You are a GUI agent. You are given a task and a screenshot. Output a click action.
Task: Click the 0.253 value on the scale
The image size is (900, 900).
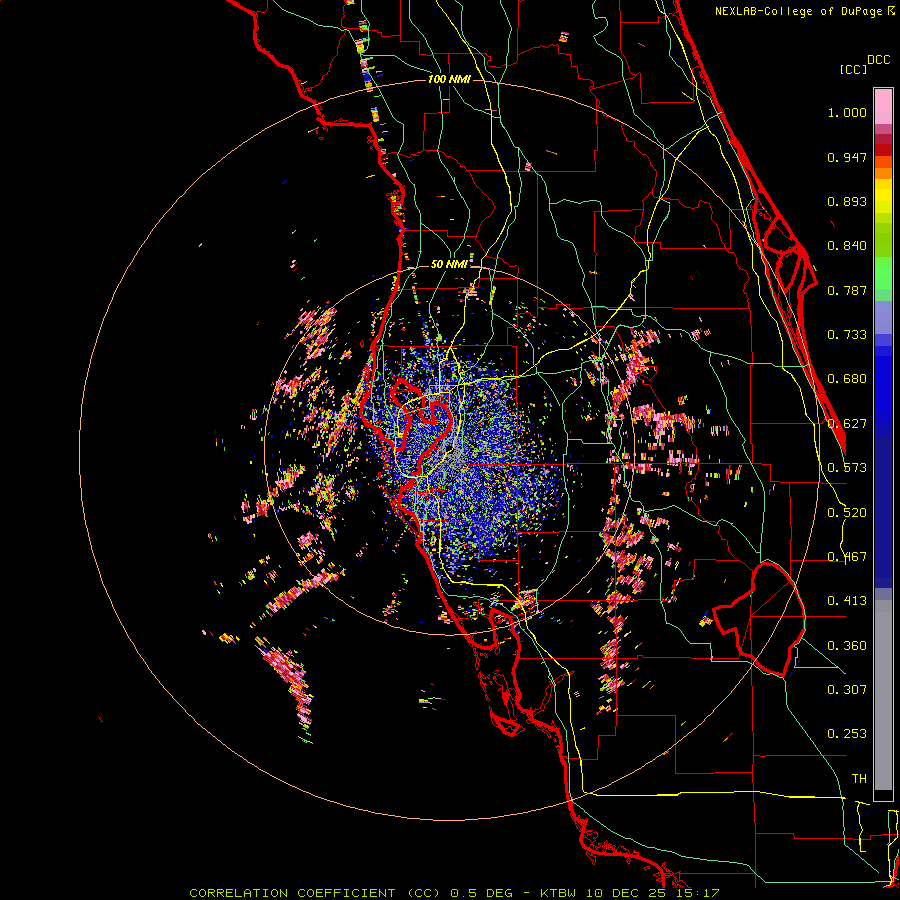(847, 734)
